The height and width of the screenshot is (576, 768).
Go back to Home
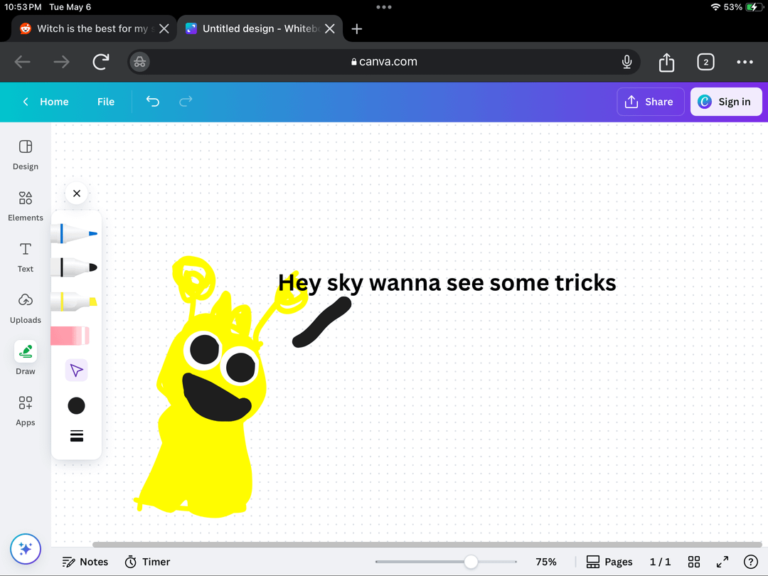pos(46,102)
